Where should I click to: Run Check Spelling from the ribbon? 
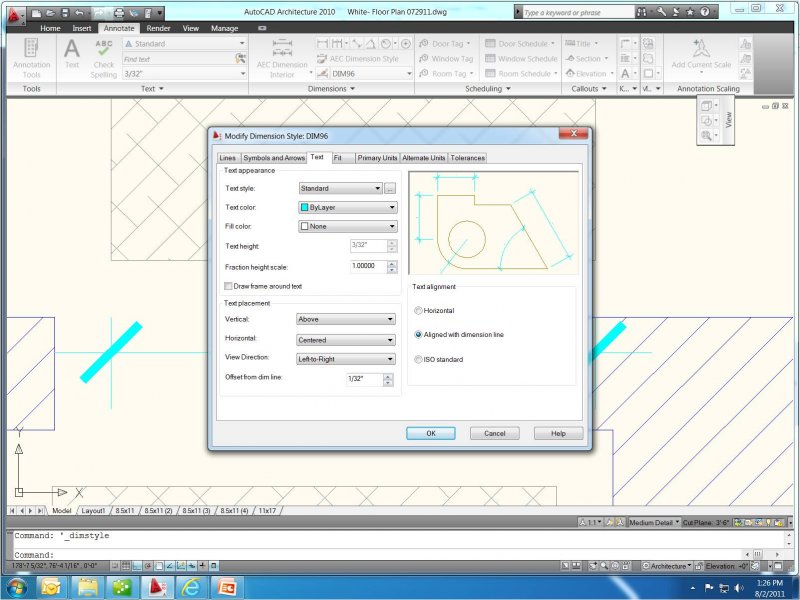pos(104,59)
